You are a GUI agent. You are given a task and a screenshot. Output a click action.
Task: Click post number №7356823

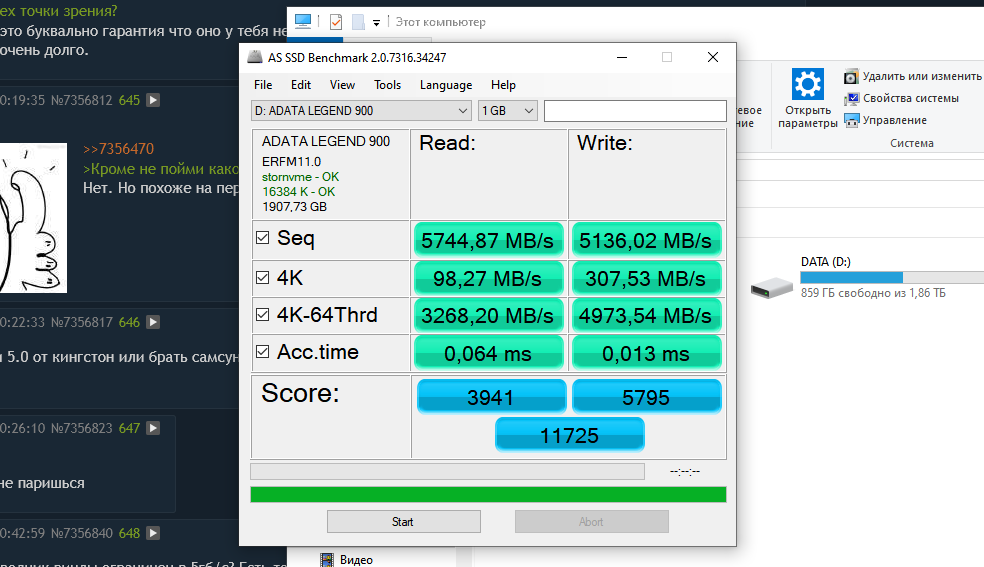[x=82, y=428]
